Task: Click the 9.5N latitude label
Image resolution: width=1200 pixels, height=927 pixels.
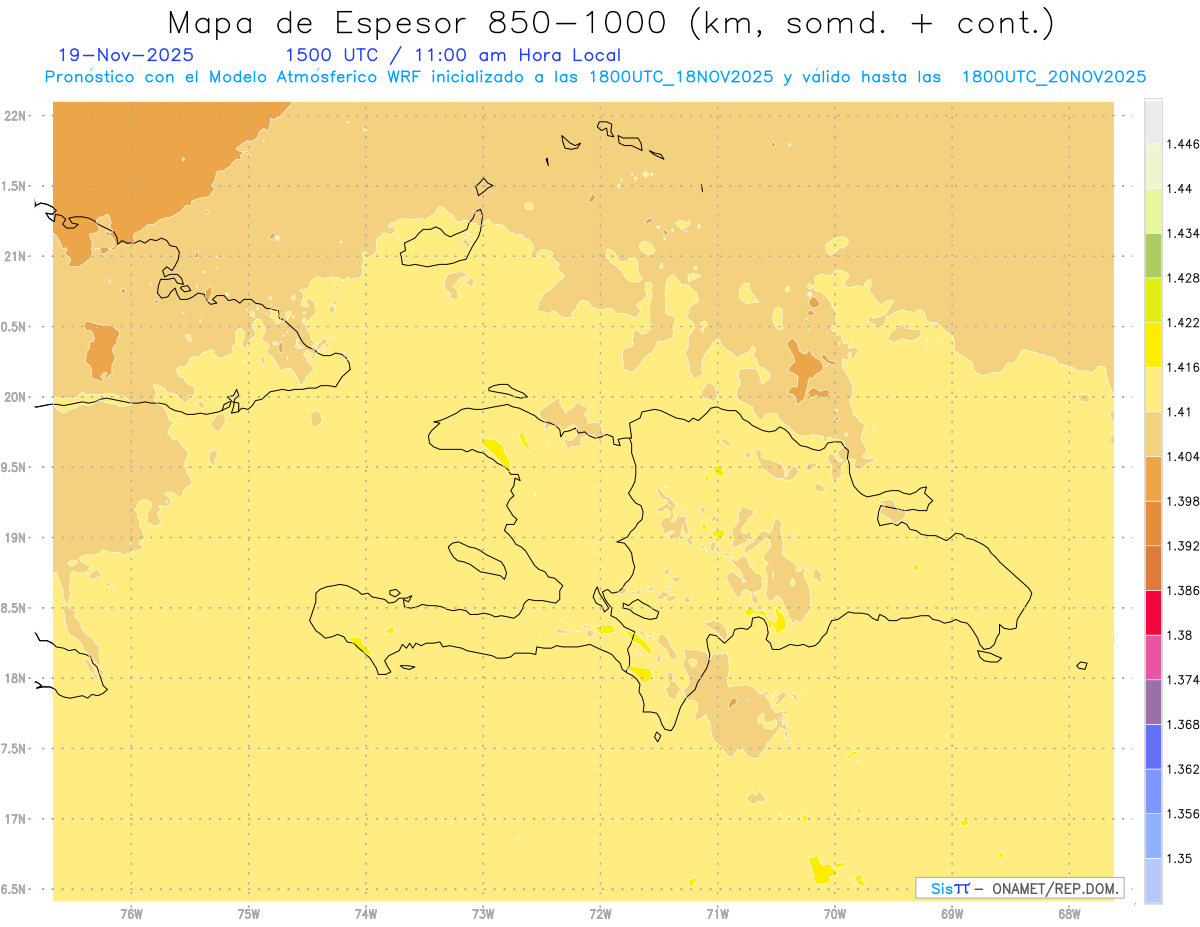Action: pyautogui.click(x=14, y=467)
